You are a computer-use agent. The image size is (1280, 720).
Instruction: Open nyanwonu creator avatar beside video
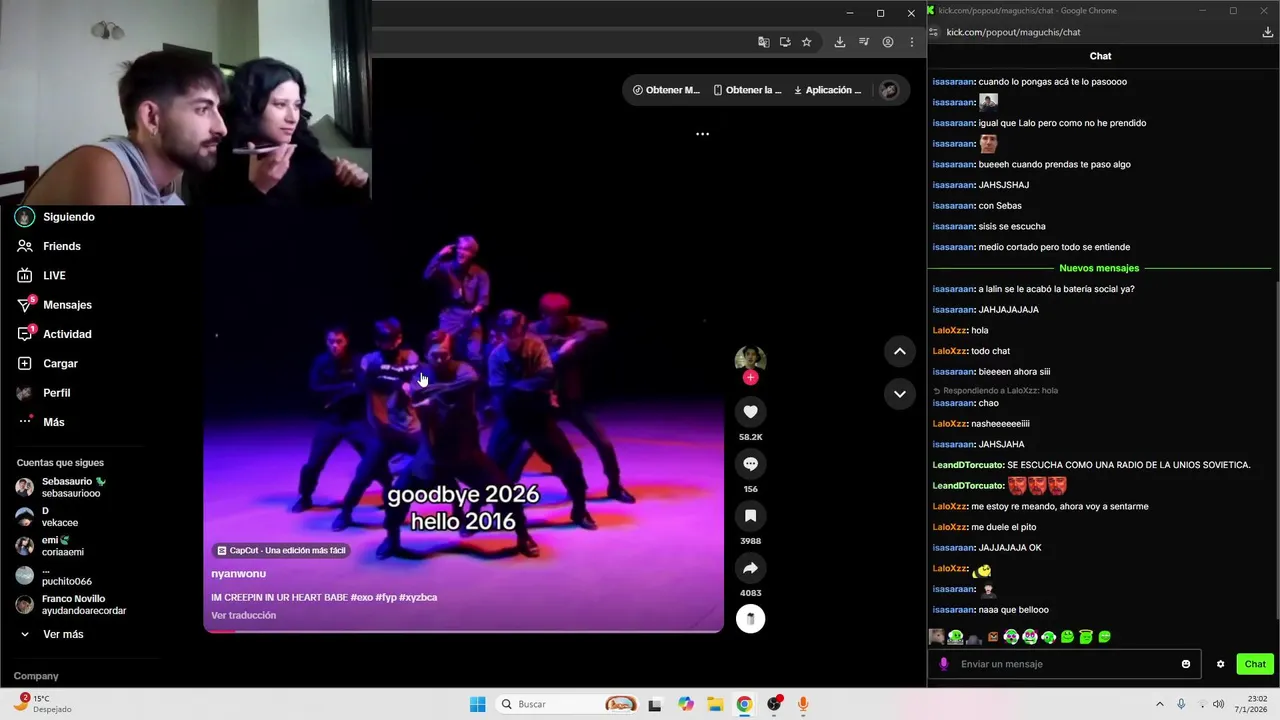click(750, 359)
